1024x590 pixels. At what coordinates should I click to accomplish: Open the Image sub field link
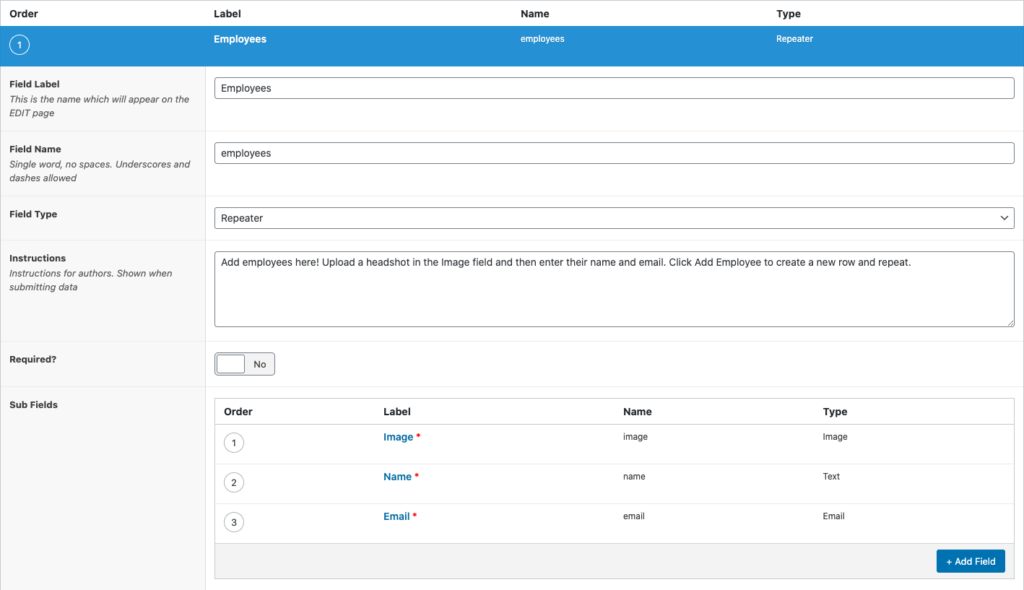coord(398,437)
